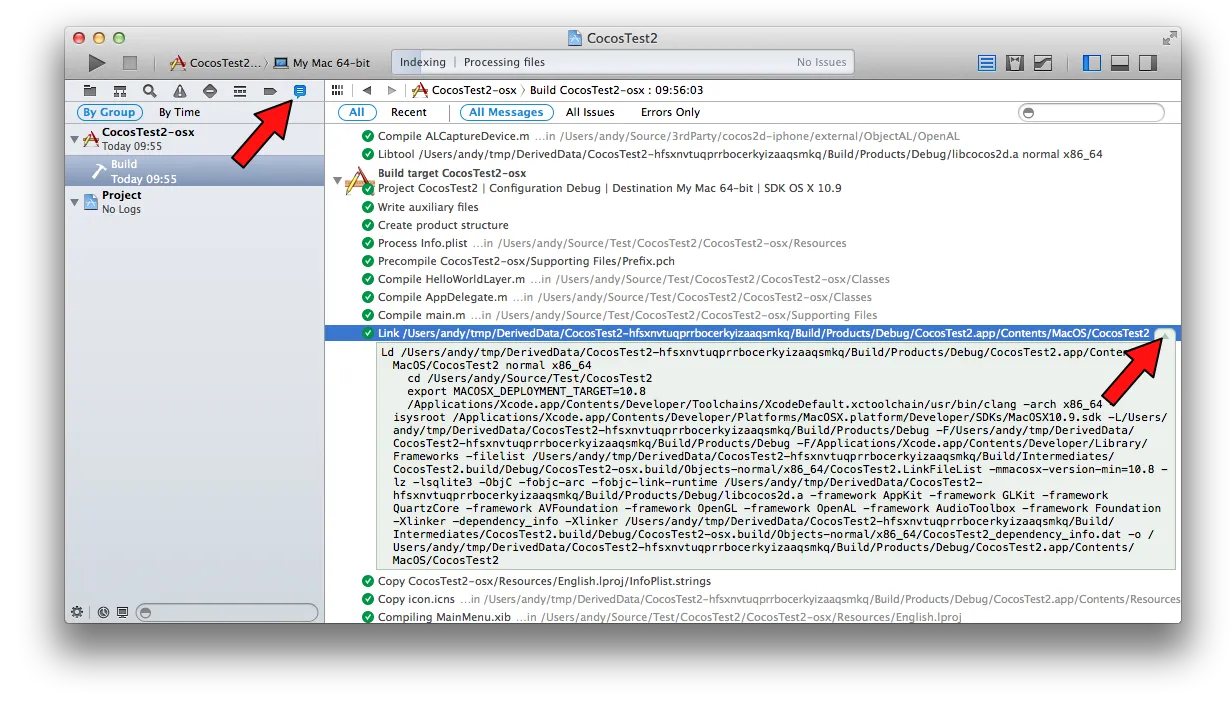Filter log to All Issues
1230x710 pixels.
click(590, 112)
